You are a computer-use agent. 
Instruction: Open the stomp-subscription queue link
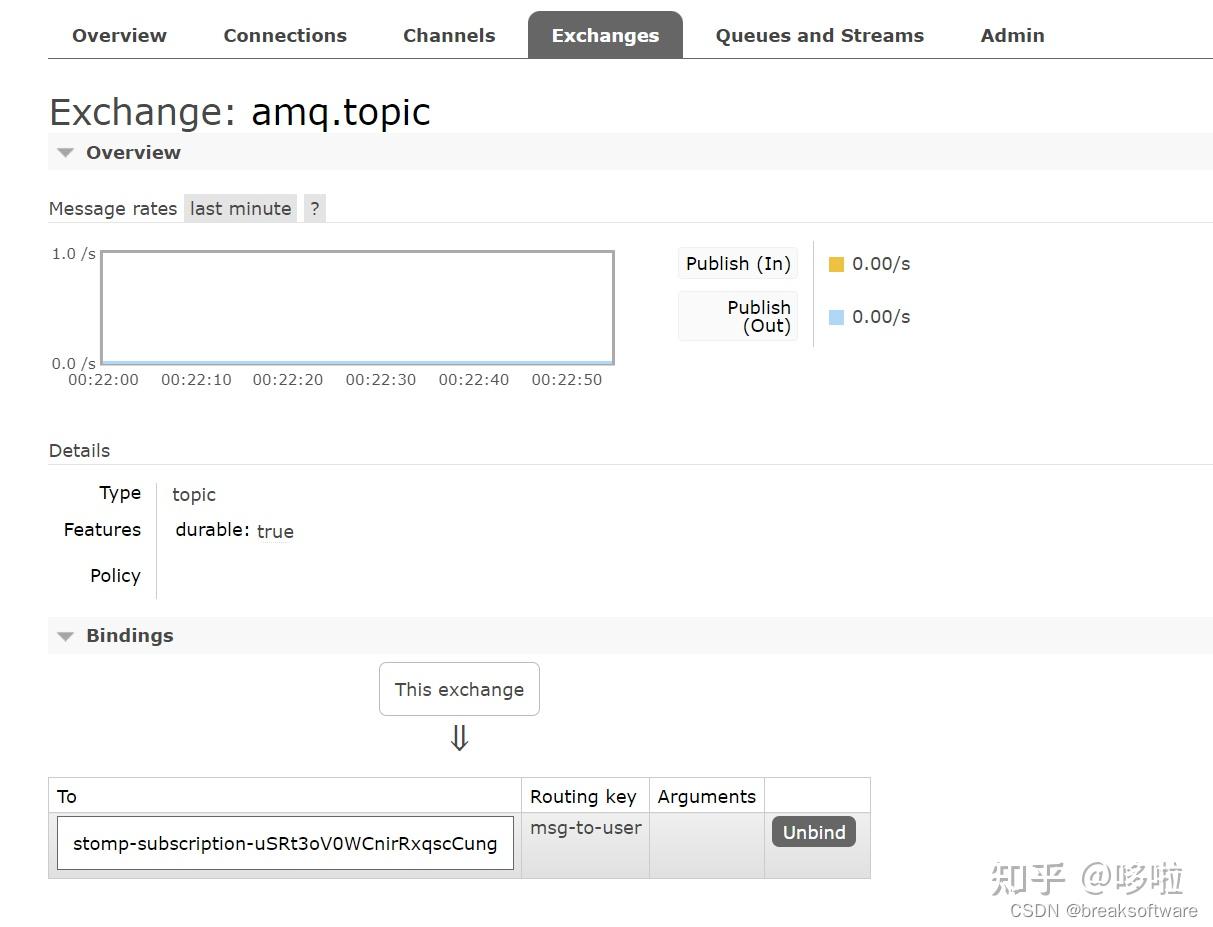[x=285, y=843]
